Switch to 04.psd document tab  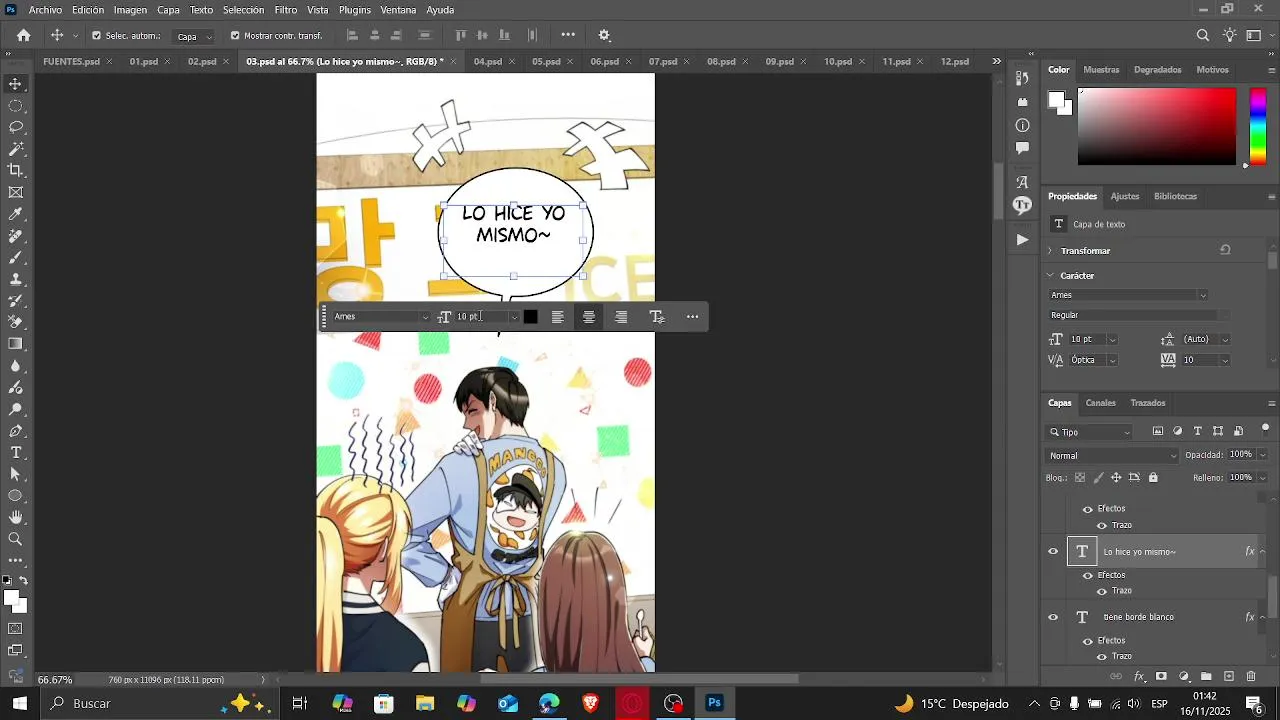(487, 61)
